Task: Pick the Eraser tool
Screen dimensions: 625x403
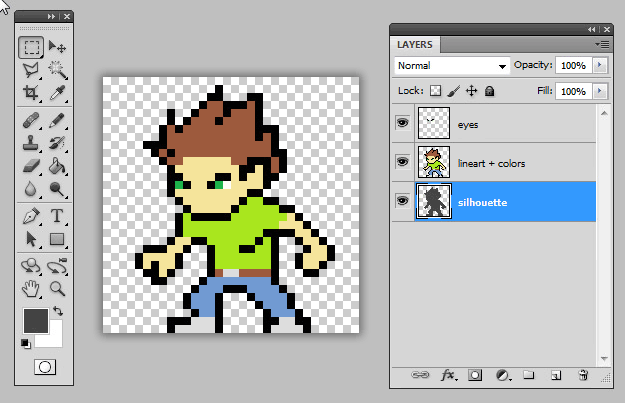Action: (31, 166)
